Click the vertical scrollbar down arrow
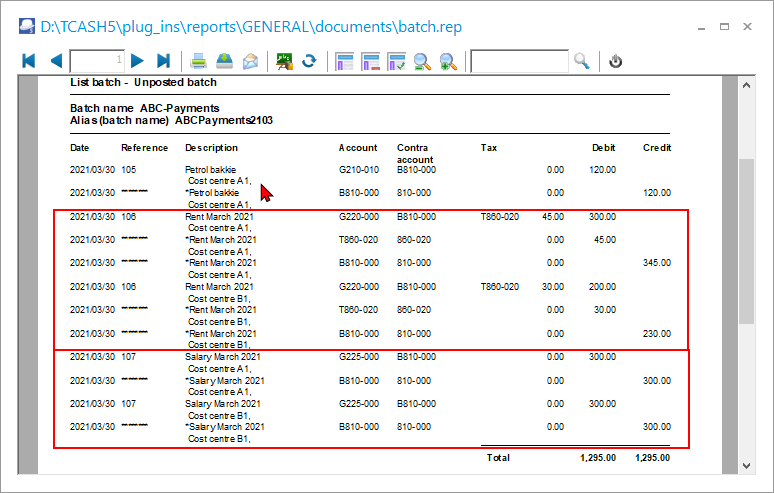774x493 pixels. coord(746,464)
